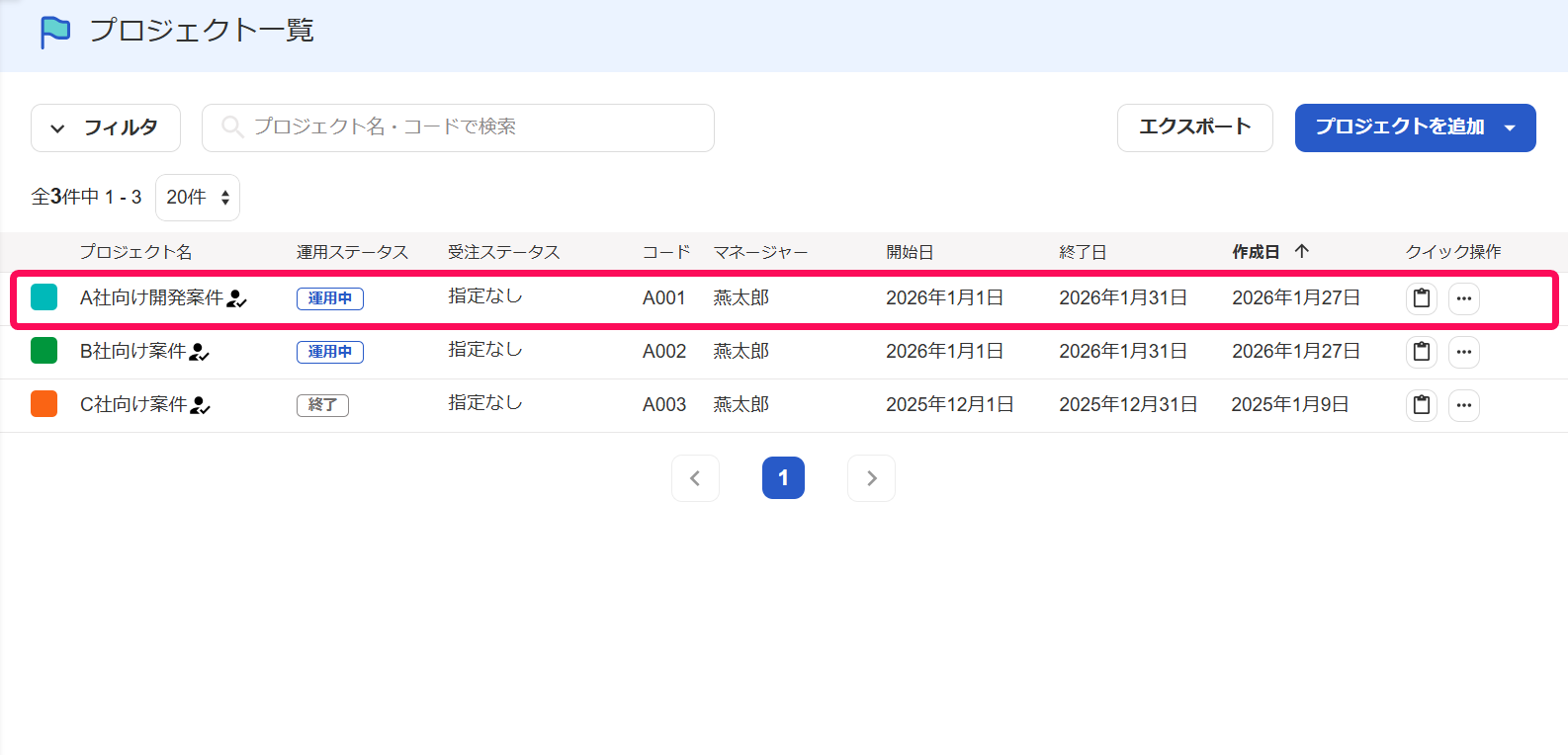The height and width of the screenshot is (755, 1568).
Task: Focus the プロジェクト名・コードで検索 search field
Action: (458, 127)
